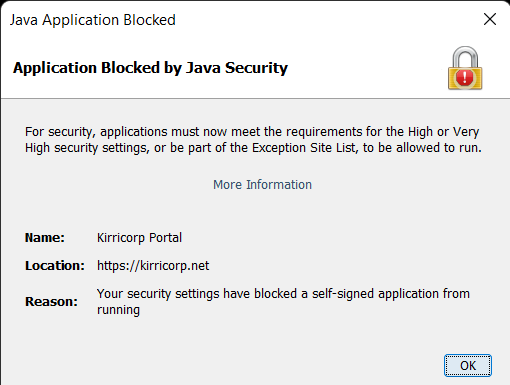Image resolution: width=510 pixels, height=385 pixels.
Task: Select the 'Application Blocked by Java Security' heading
Action: [150, 68]
